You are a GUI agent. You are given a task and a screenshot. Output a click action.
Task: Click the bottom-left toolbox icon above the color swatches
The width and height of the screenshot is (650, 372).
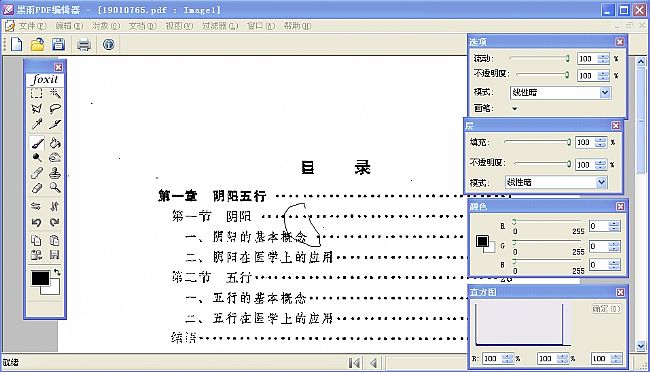(36, 255)
